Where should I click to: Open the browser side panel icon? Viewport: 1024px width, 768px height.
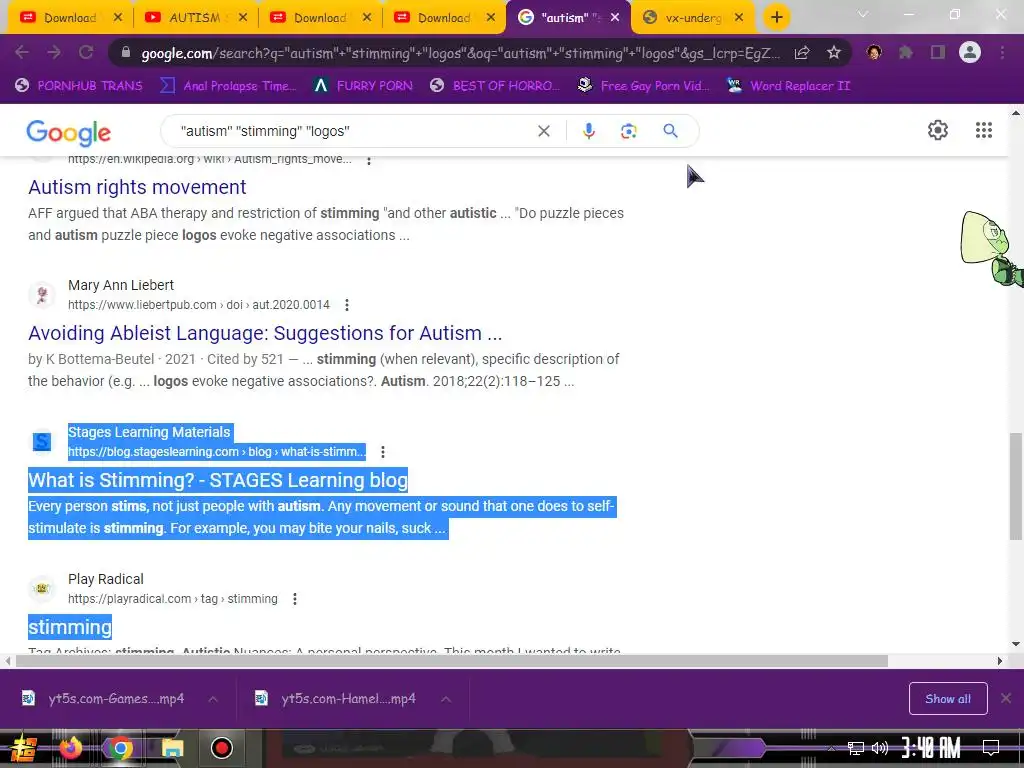pyautogui.click(x=938, y=52)
